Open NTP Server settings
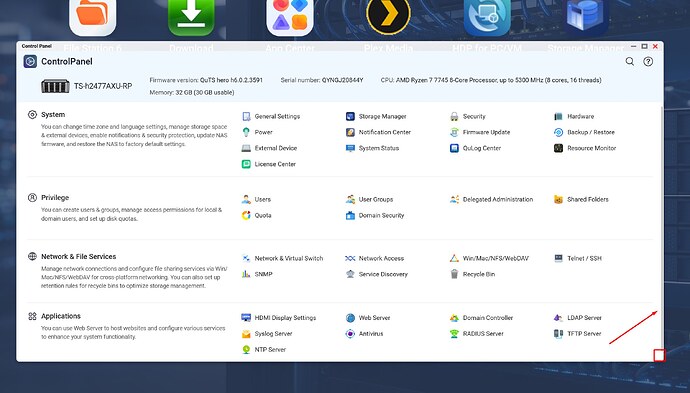 [264, 349]
